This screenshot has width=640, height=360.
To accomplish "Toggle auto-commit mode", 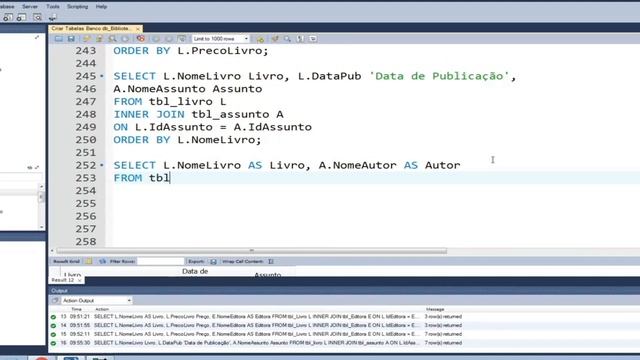I will 182,39.
